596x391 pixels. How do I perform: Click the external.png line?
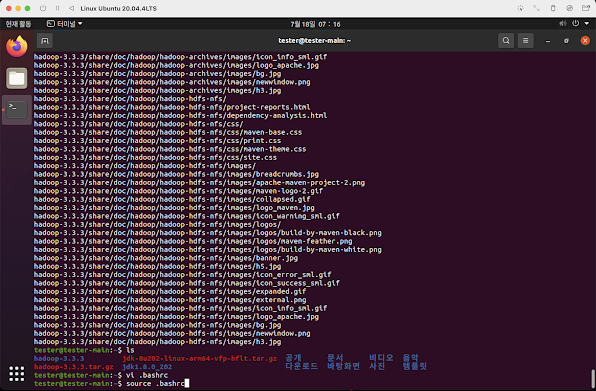tap(170, 299)
